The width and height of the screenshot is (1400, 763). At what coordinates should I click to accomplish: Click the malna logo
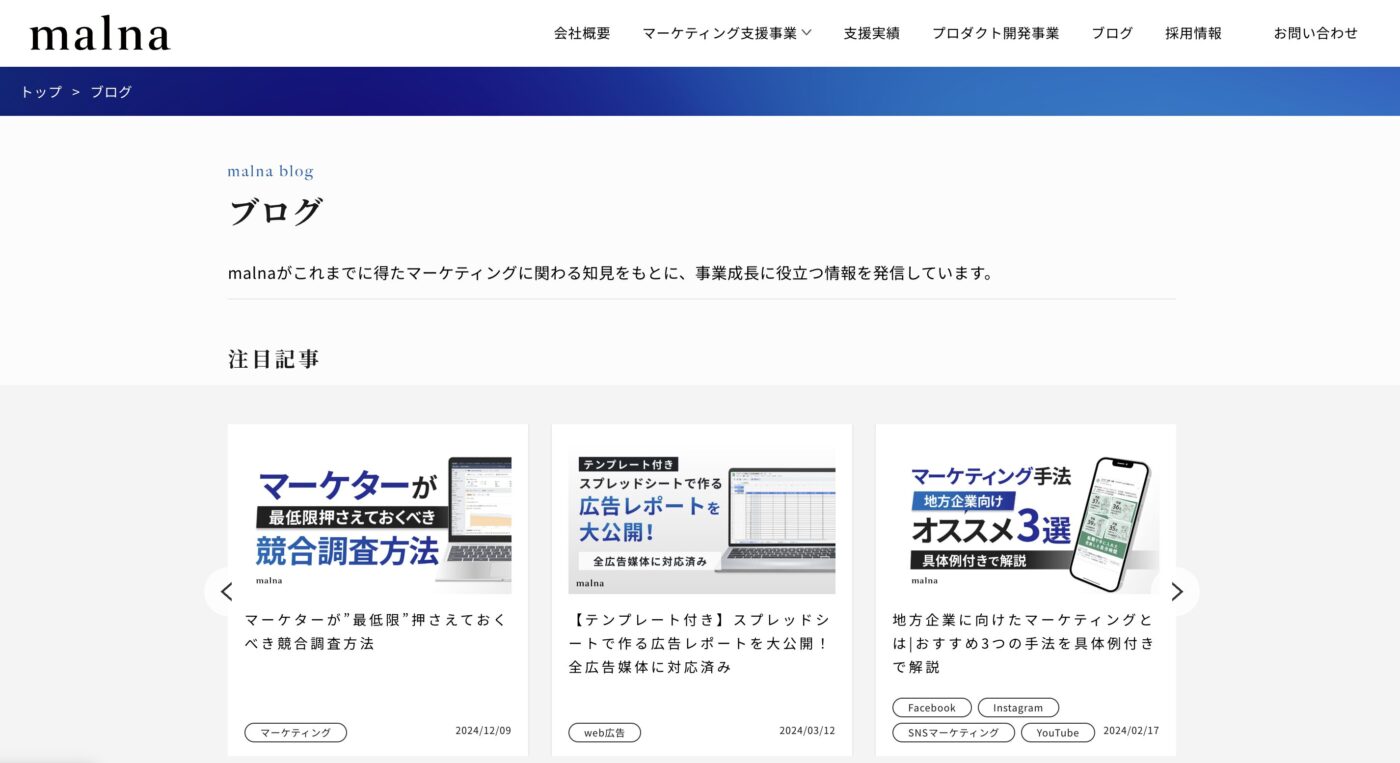pos(100,33)
